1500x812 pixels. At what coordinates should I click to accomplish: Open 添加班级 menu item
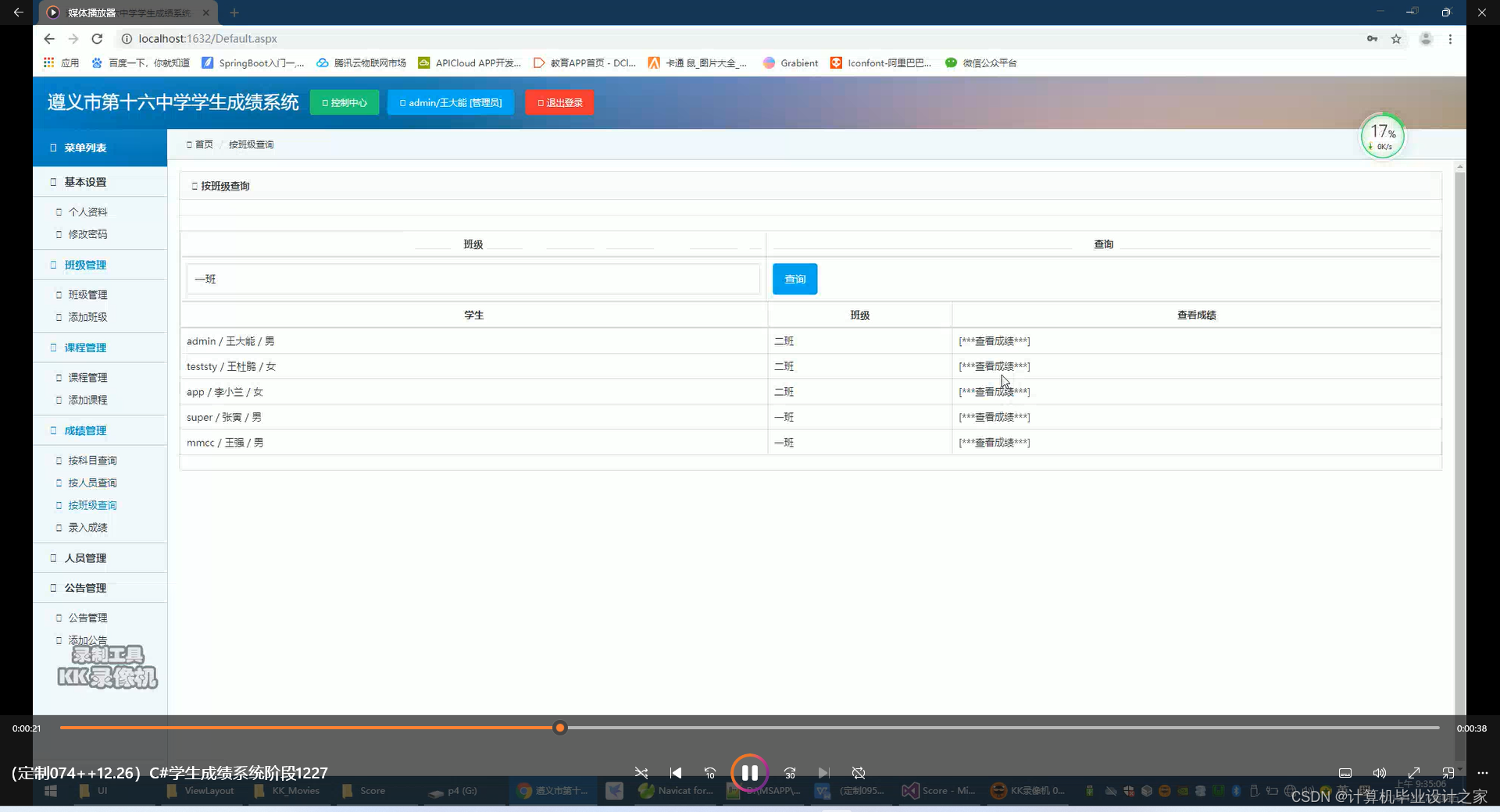[x=87, y=317]
